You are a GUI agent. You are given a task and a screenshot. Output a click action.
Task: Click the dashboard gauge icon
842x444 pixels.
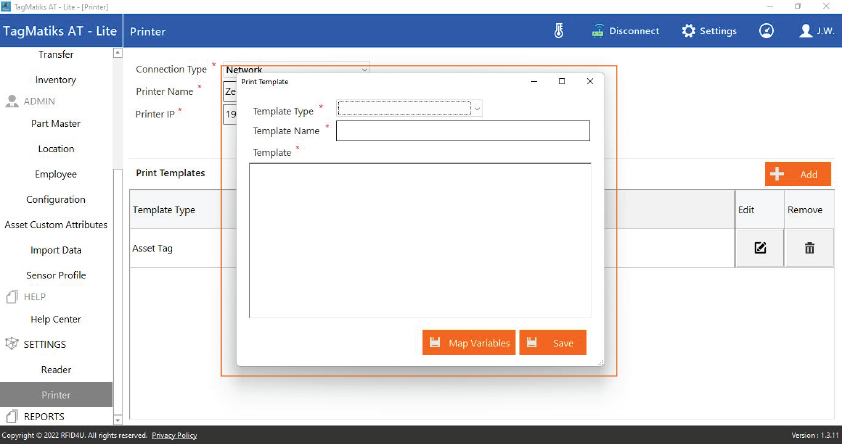coord(766,31)
